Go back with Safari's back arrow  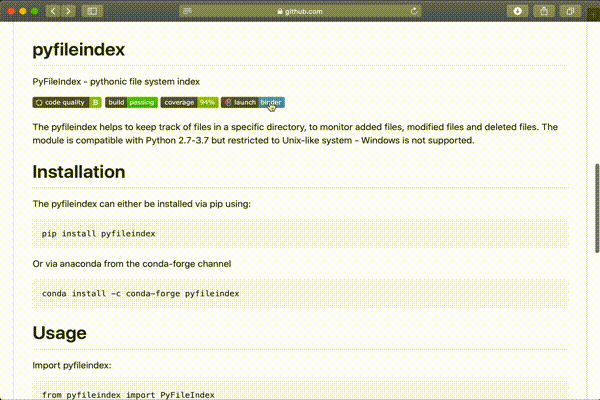coord(53,11)
